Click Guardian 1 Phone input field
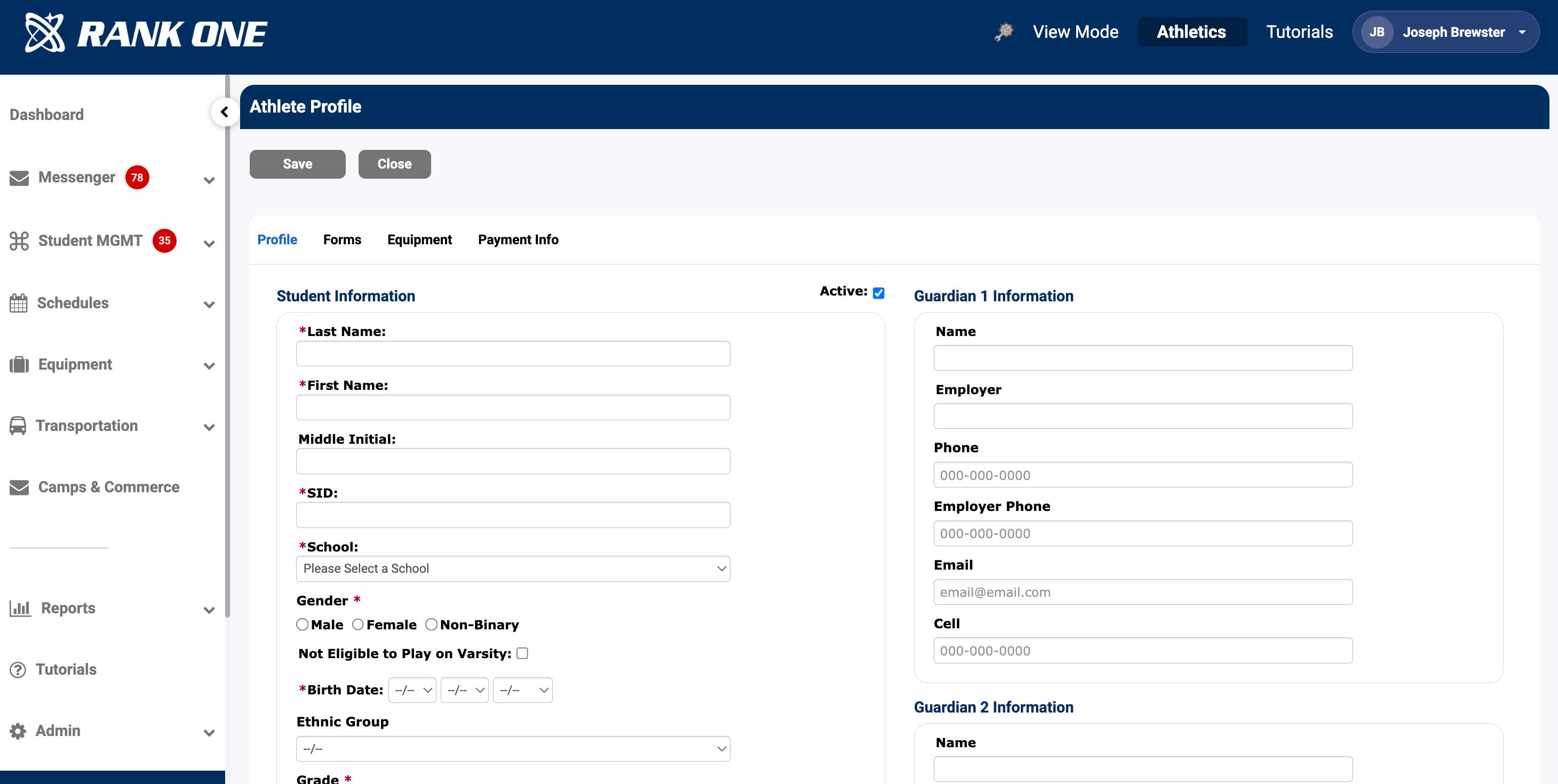Image resolution: width=1558 pixels, height=784 pixels. [1142, 475]
